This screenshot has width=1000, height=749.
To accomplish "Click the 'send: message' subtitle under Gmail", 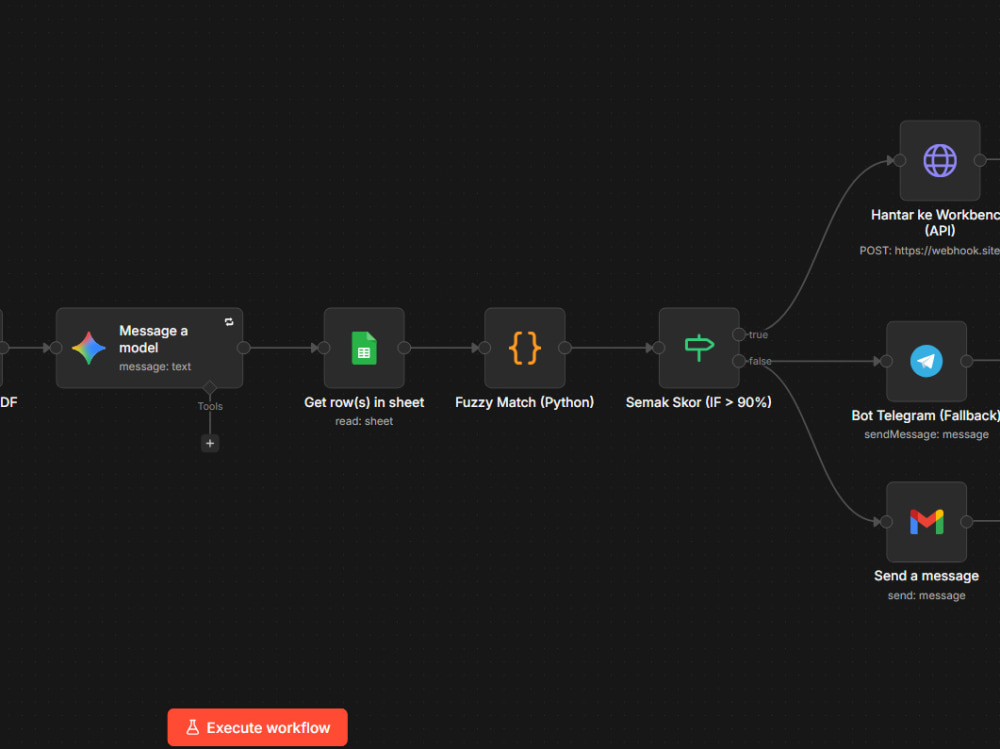I will pos(926,596).
